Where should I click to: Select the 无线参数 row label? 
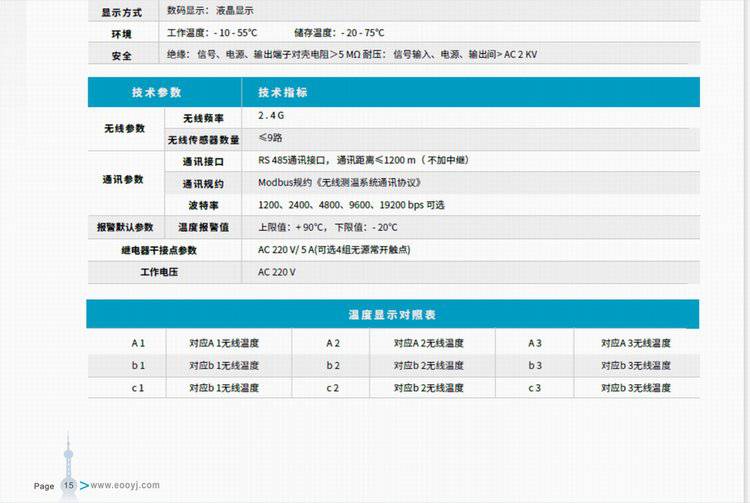tap(125, 129)
